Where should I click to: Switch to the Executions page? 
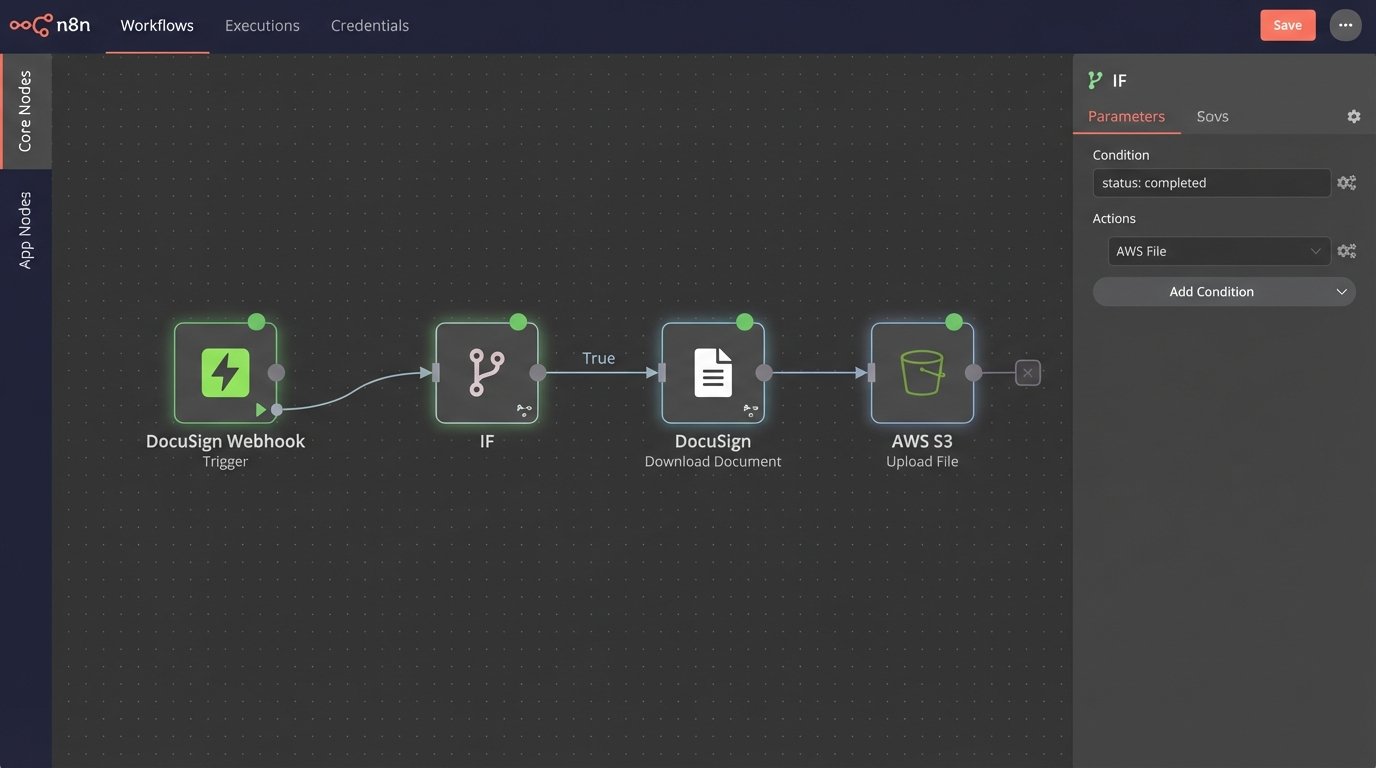tap(261, 24)
